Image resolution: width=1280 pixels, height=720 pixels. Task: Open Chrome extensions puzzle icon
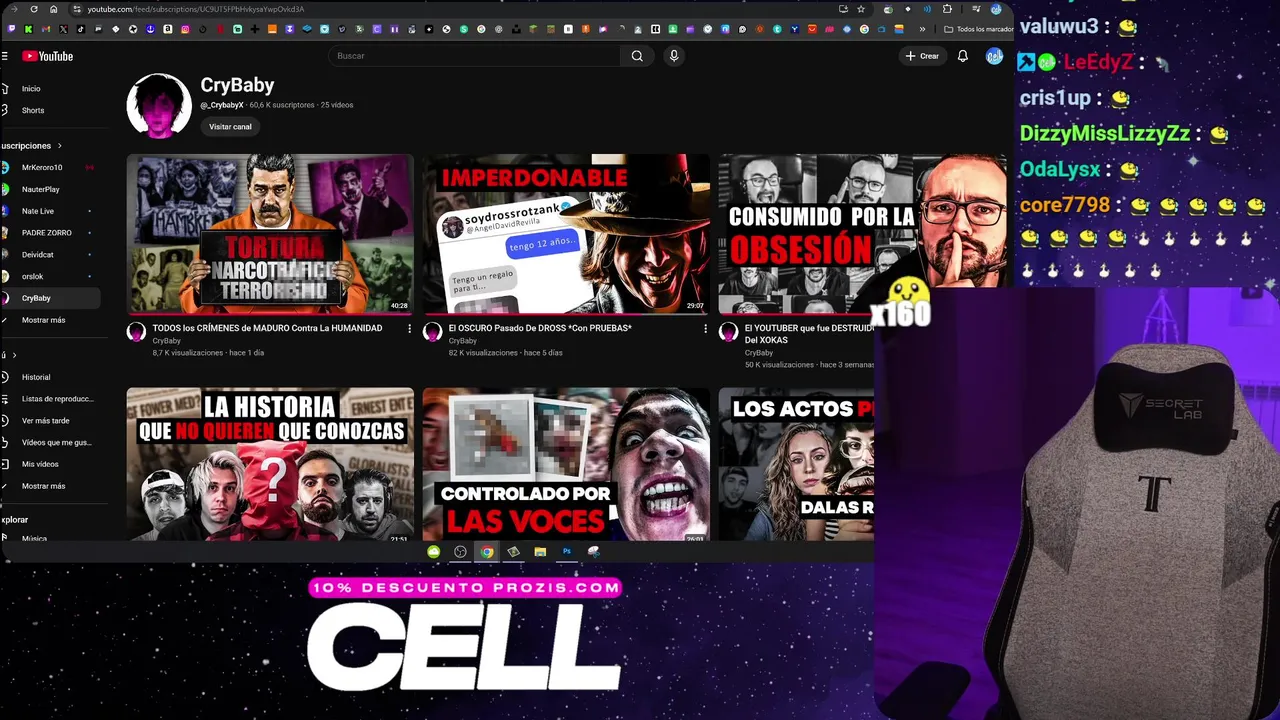[947, 9]
